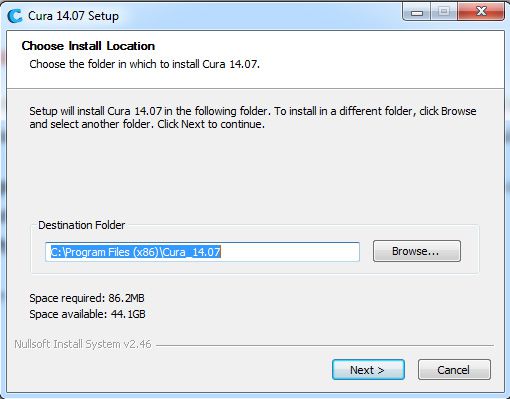Minimize the Cura Setup window
The height and width of the screenshot is (399, 510).
(417, 12)
